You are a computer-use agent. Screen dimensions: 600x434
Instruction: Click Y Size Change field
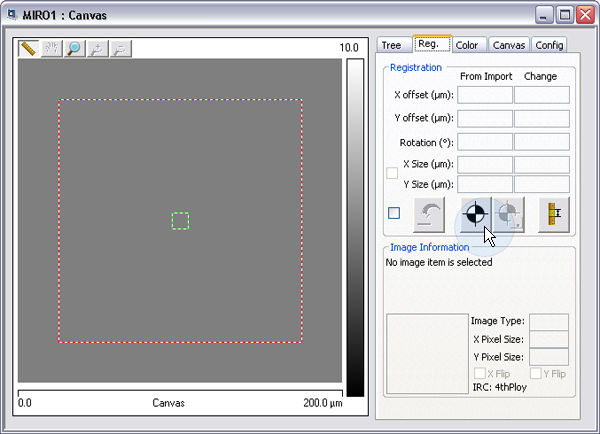[x=542, y=184]
